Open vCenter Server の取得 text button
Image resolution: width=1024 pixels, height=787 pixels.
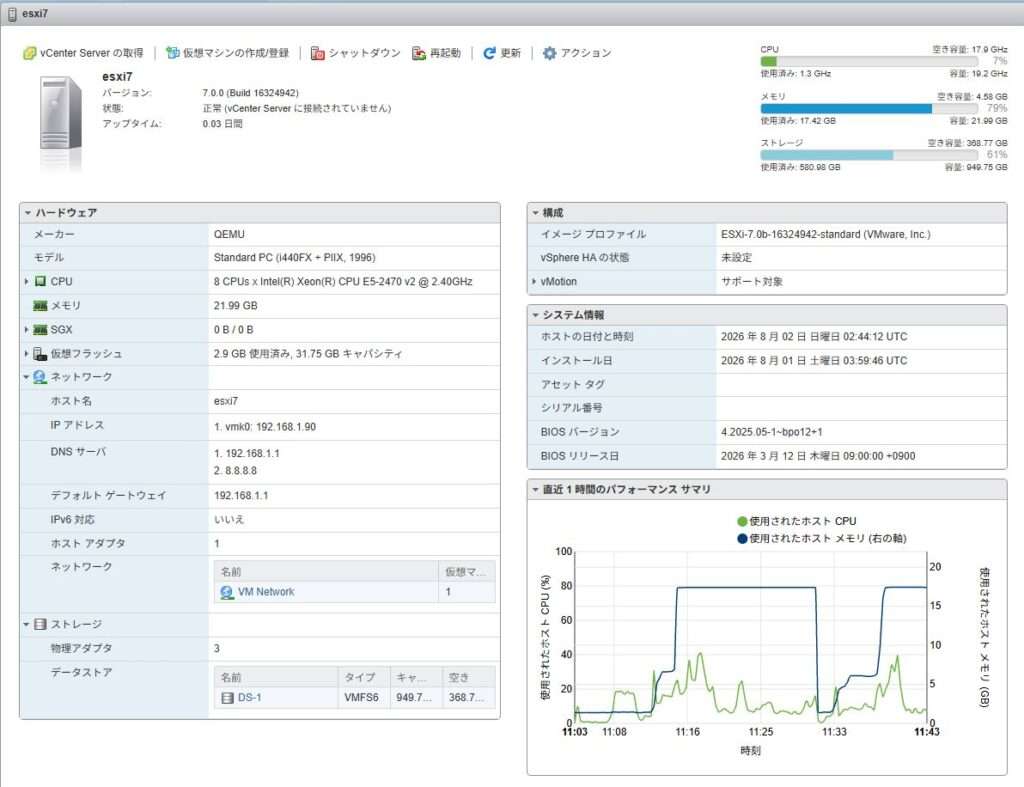[x=91, y=53]
